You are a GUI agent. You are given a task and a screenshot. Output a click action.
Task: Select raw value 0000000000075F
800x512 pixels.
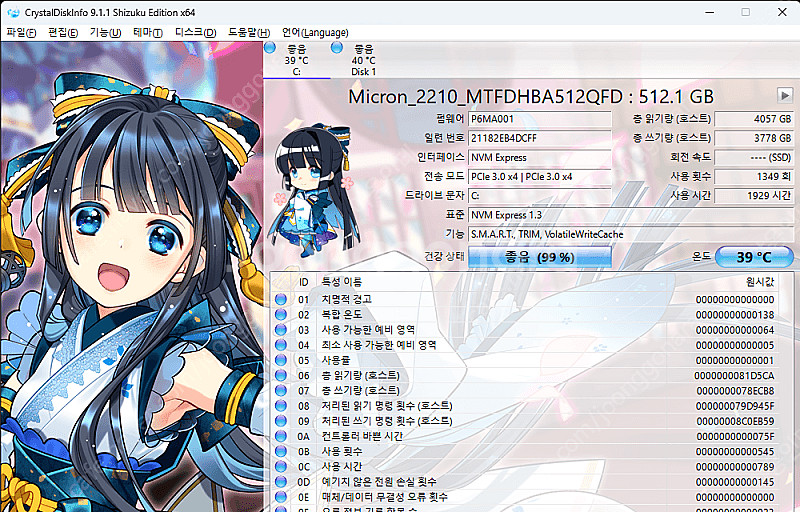[x=735, y=437]
